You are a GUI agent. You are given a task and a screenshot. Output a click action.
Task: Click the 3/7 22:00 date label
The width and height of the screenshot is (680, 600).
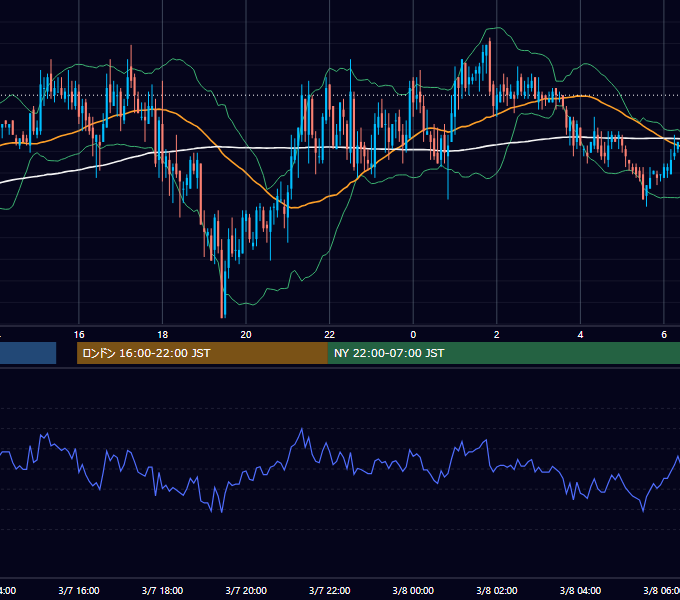[x=330, y=590]
